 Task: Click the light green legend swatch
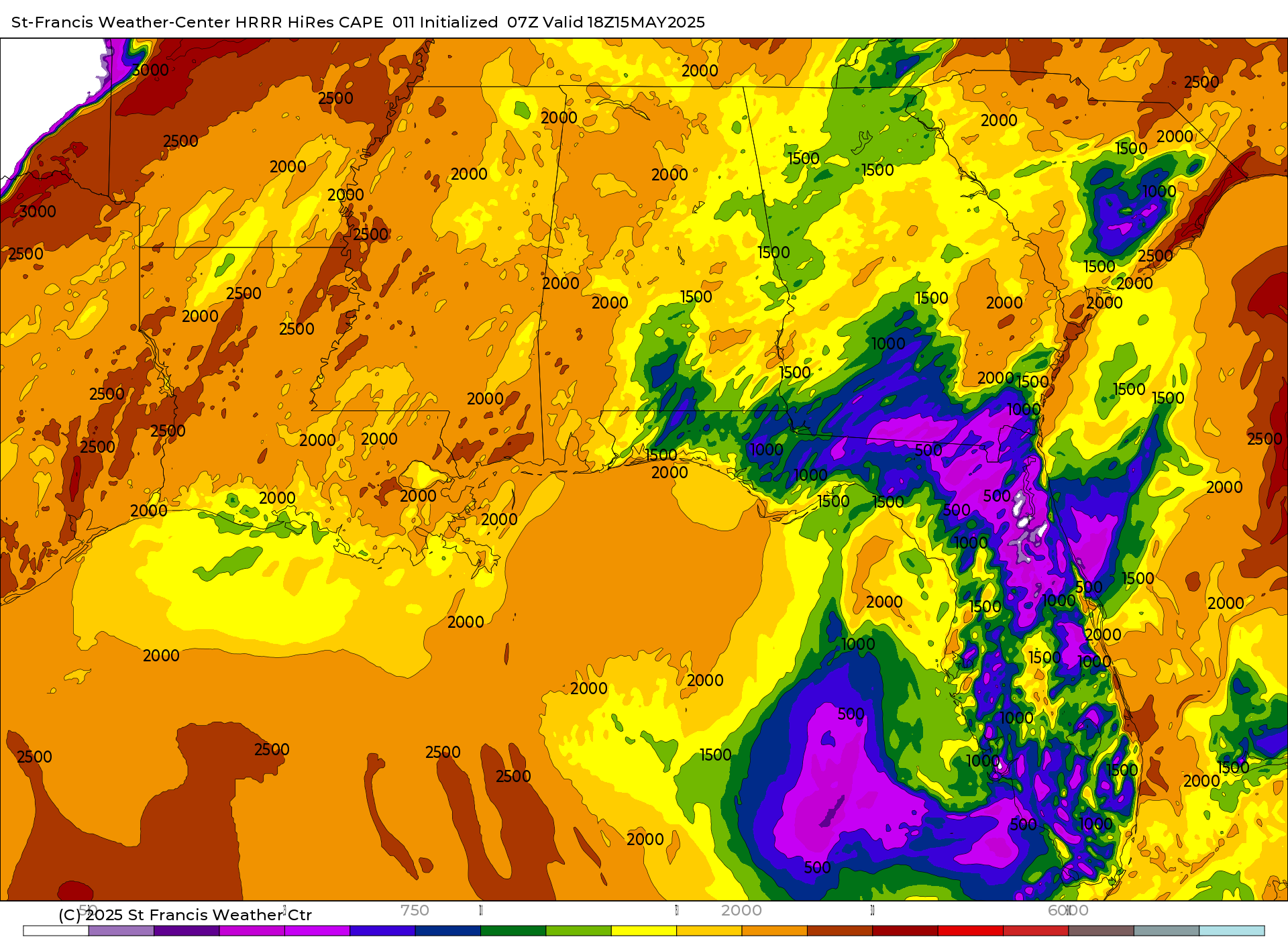578,931
